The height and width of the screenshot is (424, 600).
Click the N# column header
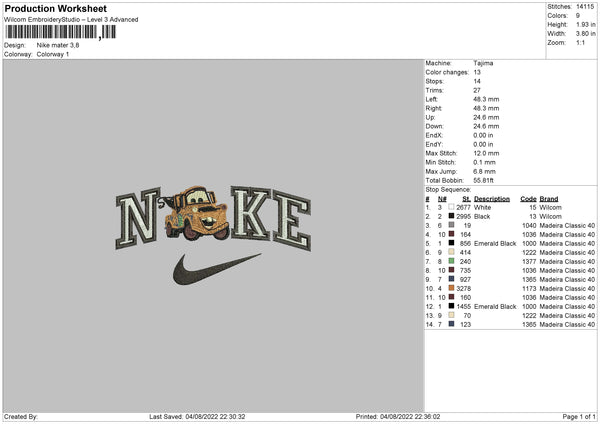click(442, 199)
